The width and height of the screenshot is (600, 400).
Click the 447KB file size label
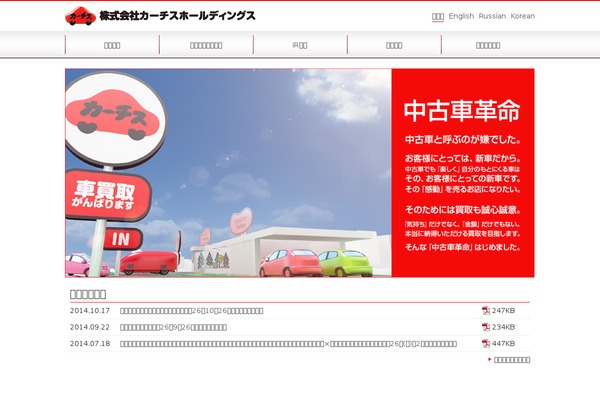pyautogui.click(x=504, y=343)
